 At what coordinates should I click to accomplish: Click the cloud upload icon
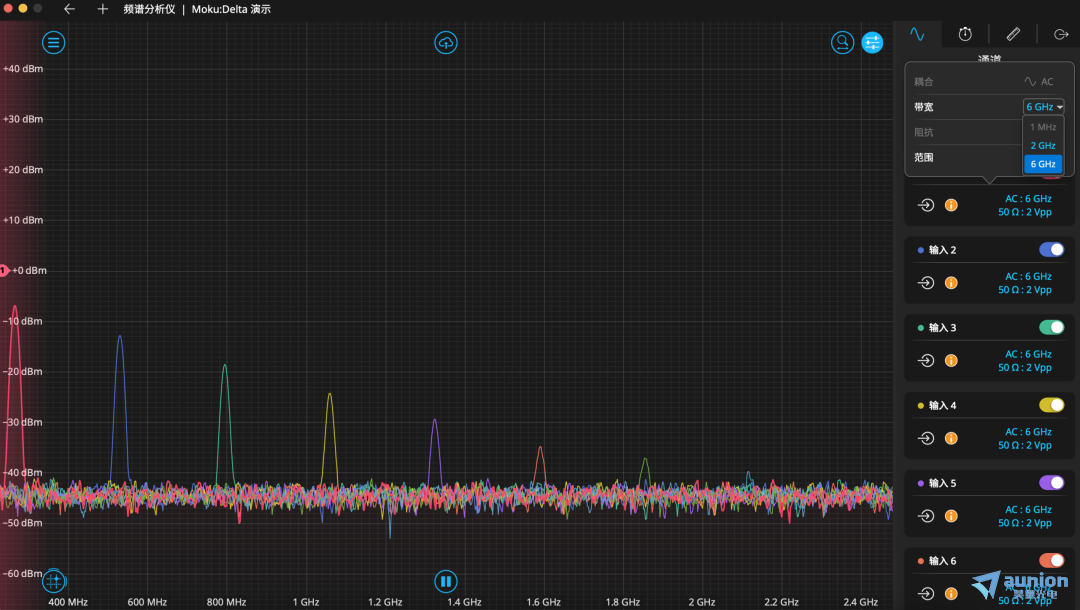(446, 42)
